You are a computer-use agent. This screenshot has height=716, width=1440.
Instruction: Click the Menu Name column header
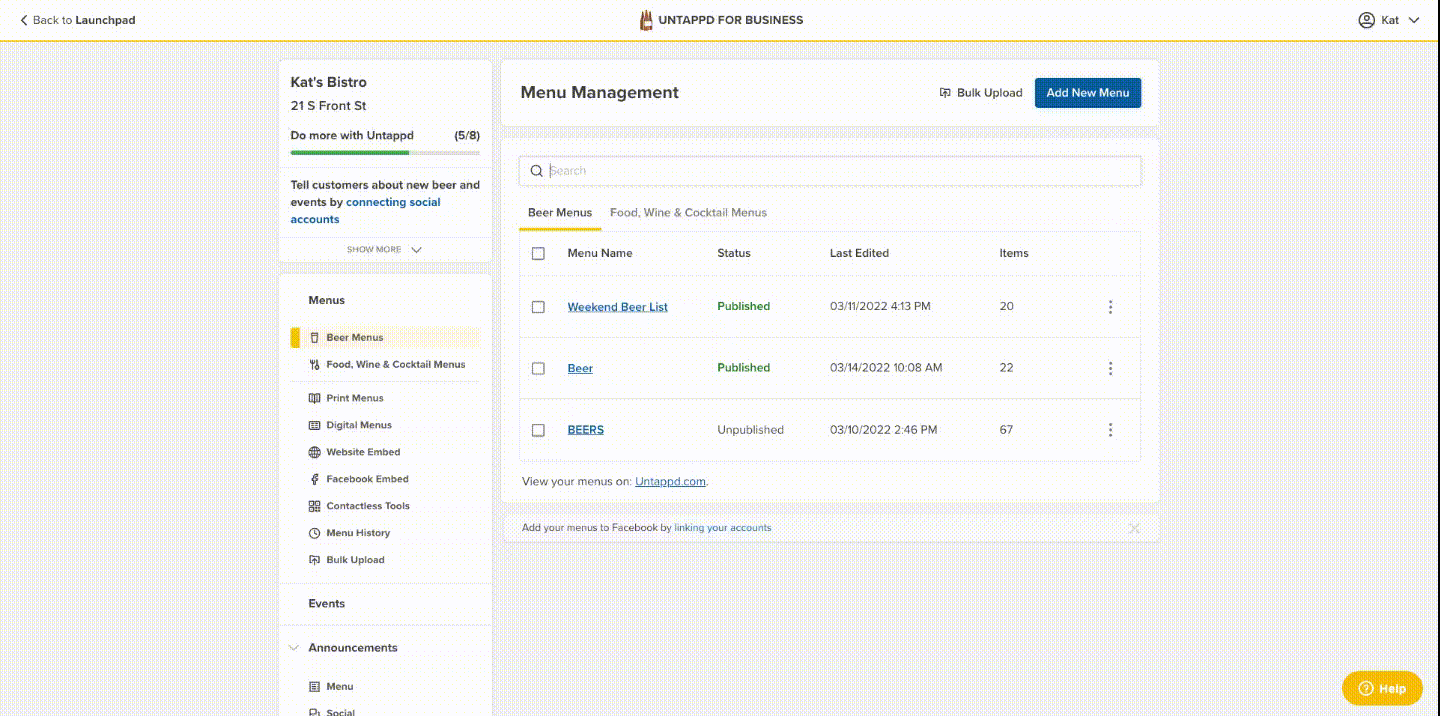(600, 254)
